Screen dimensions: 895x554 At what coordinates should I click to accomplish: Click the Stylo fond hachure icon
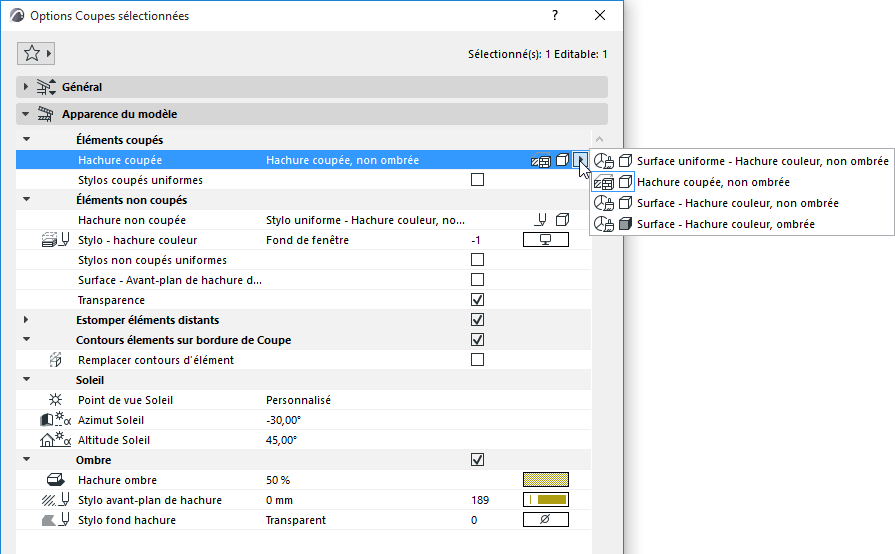click(x=55, y=519)
